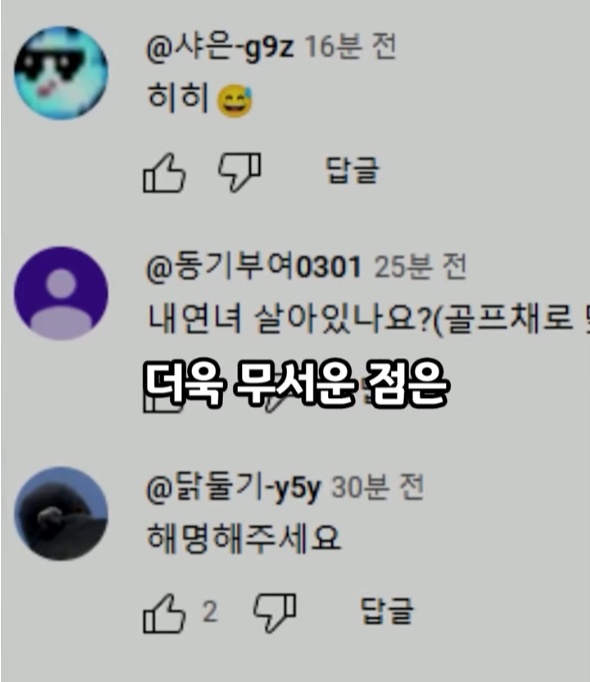Image resolution: width=590 pixels, height=682 pixels.
Task: Click the 25분 전 comment timestamp
Action: point(420,267)
